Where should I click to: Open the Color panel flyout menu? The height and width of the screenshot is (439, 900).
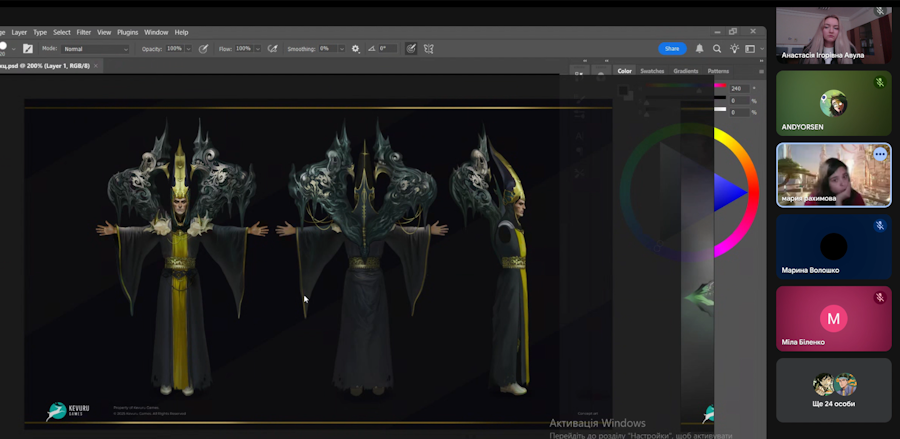pyautogui.click(x=761, y=71)
